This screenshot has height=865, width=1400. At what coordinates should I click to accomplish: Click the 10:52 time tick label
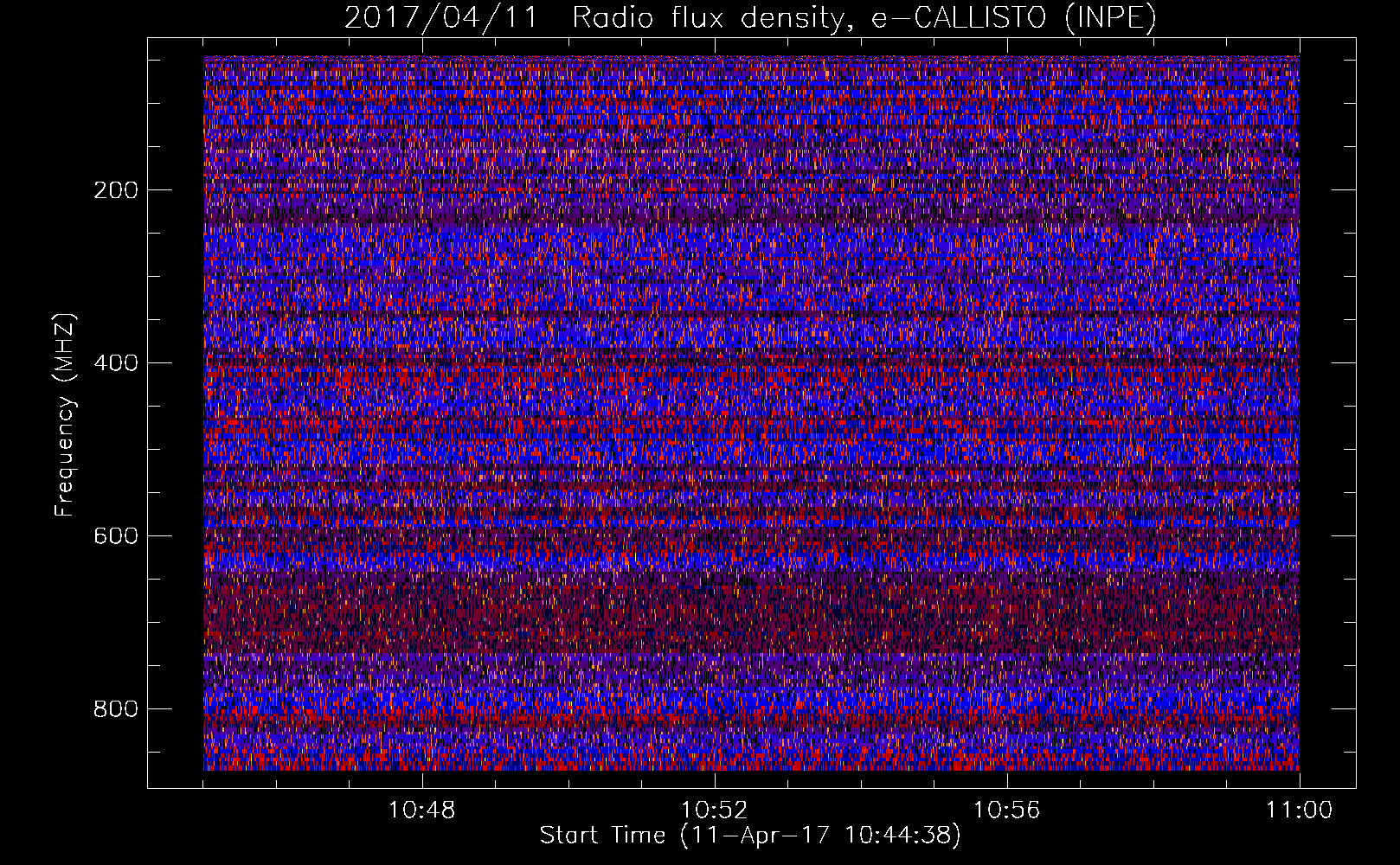tap(715, 811)
